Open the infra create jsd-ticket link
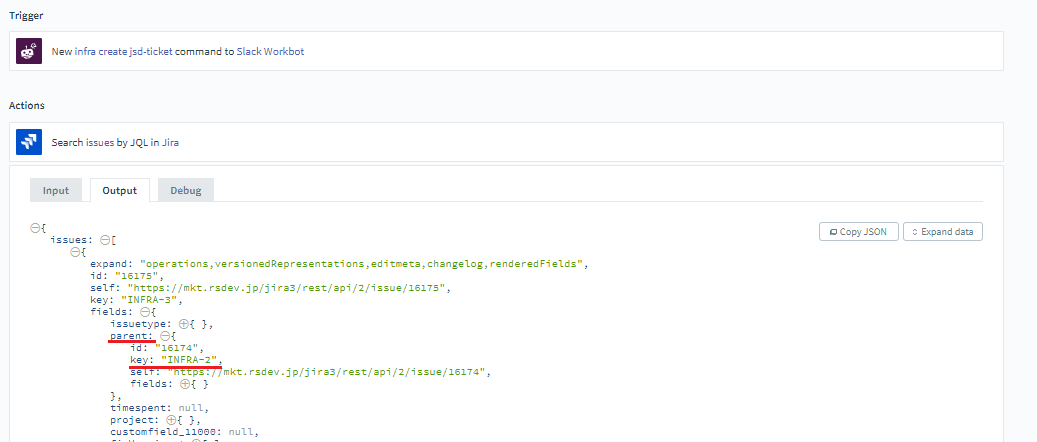 [124, 51]
